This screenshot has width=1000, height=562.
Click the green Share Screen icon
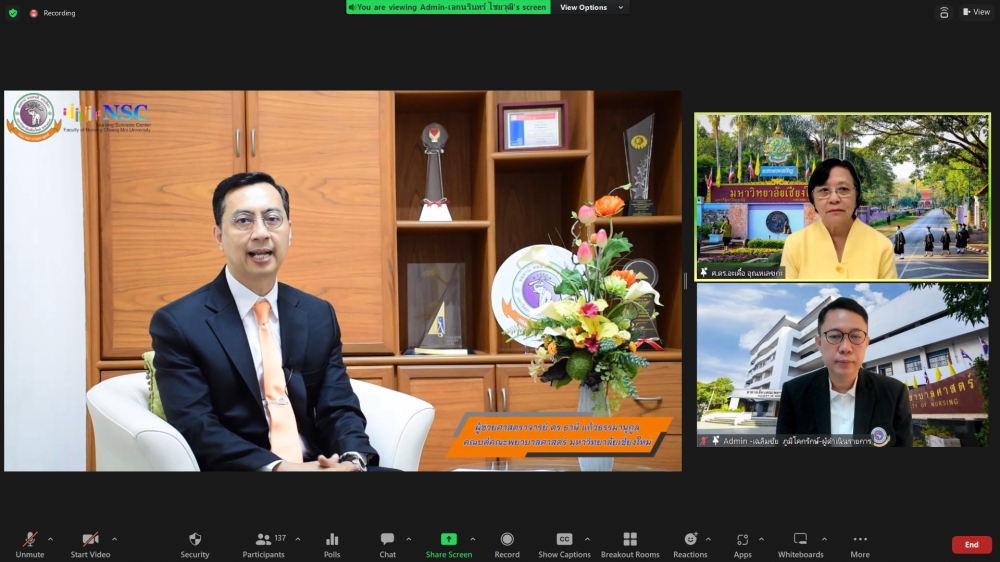(449, 540)
